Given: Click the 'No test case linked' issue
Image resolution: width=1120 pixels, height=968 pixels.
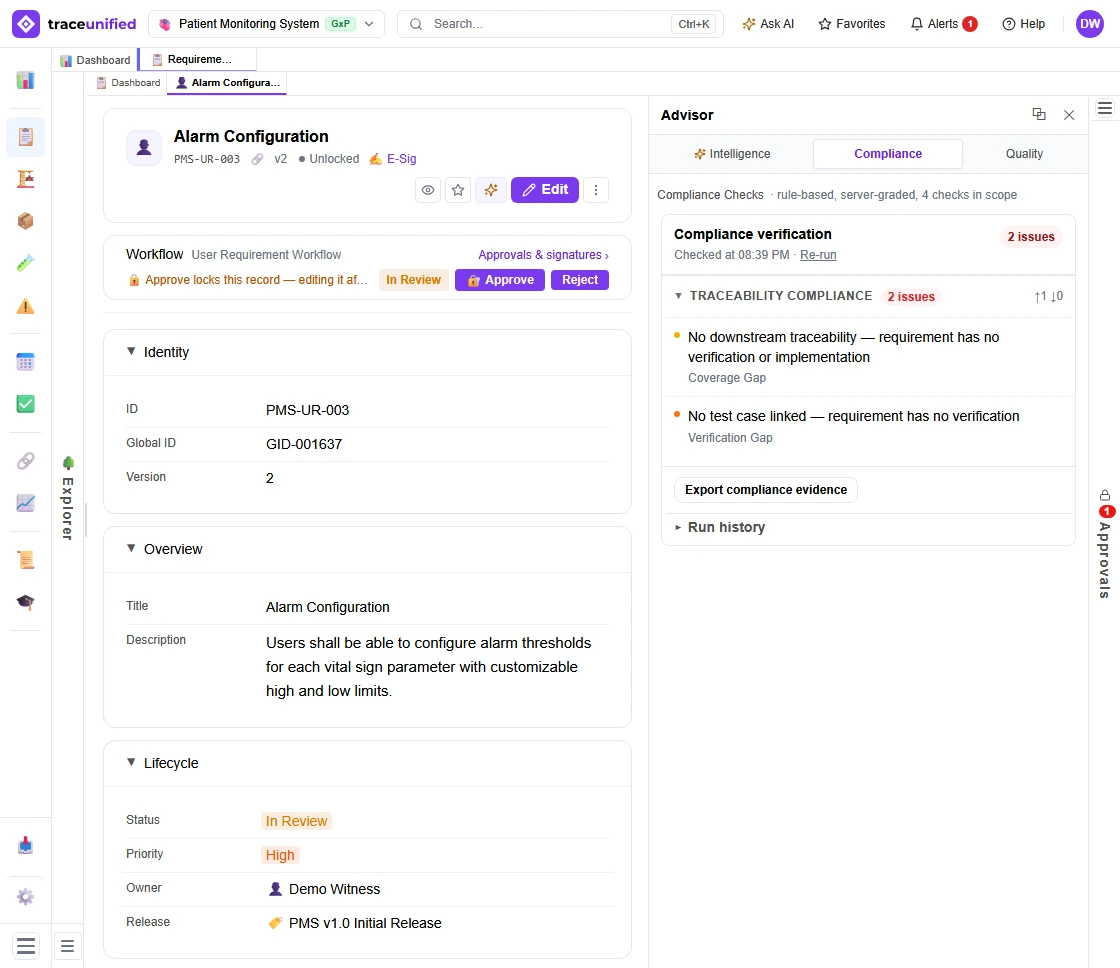Looking at the screenshot, I should (x=868, y=426).
